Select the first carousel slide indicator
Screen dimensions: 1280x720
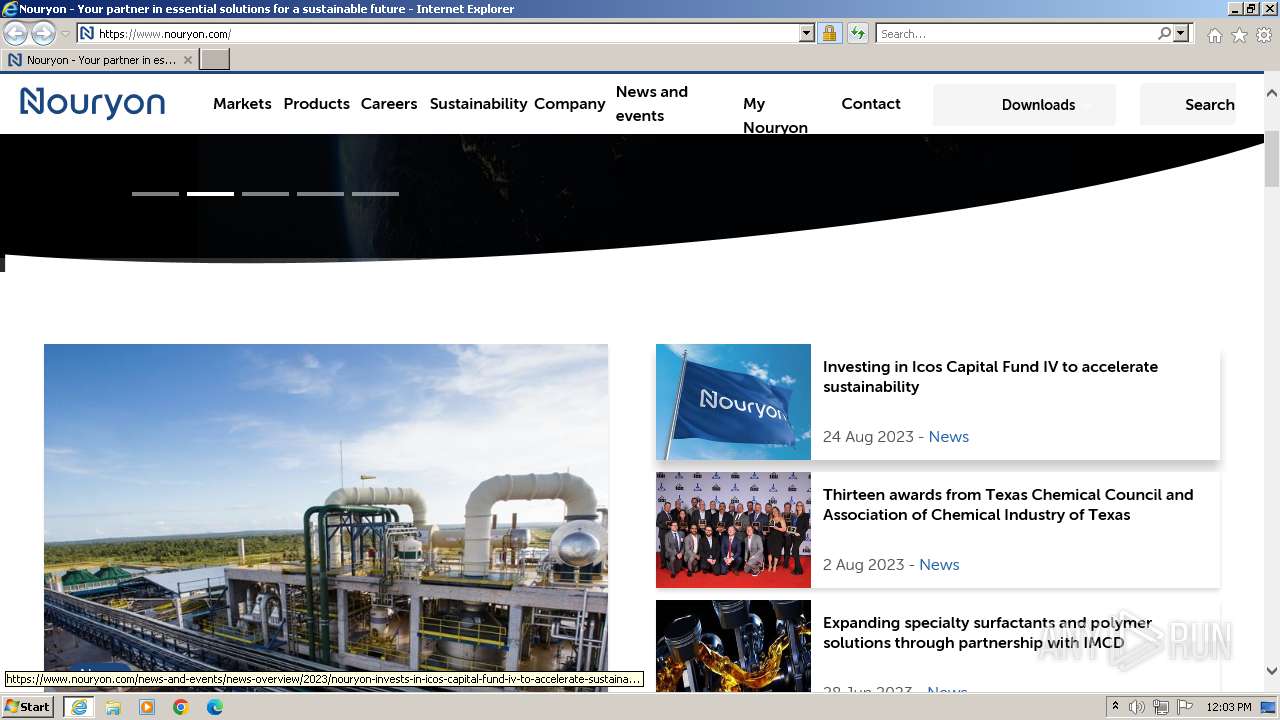(x=155, y=194)
